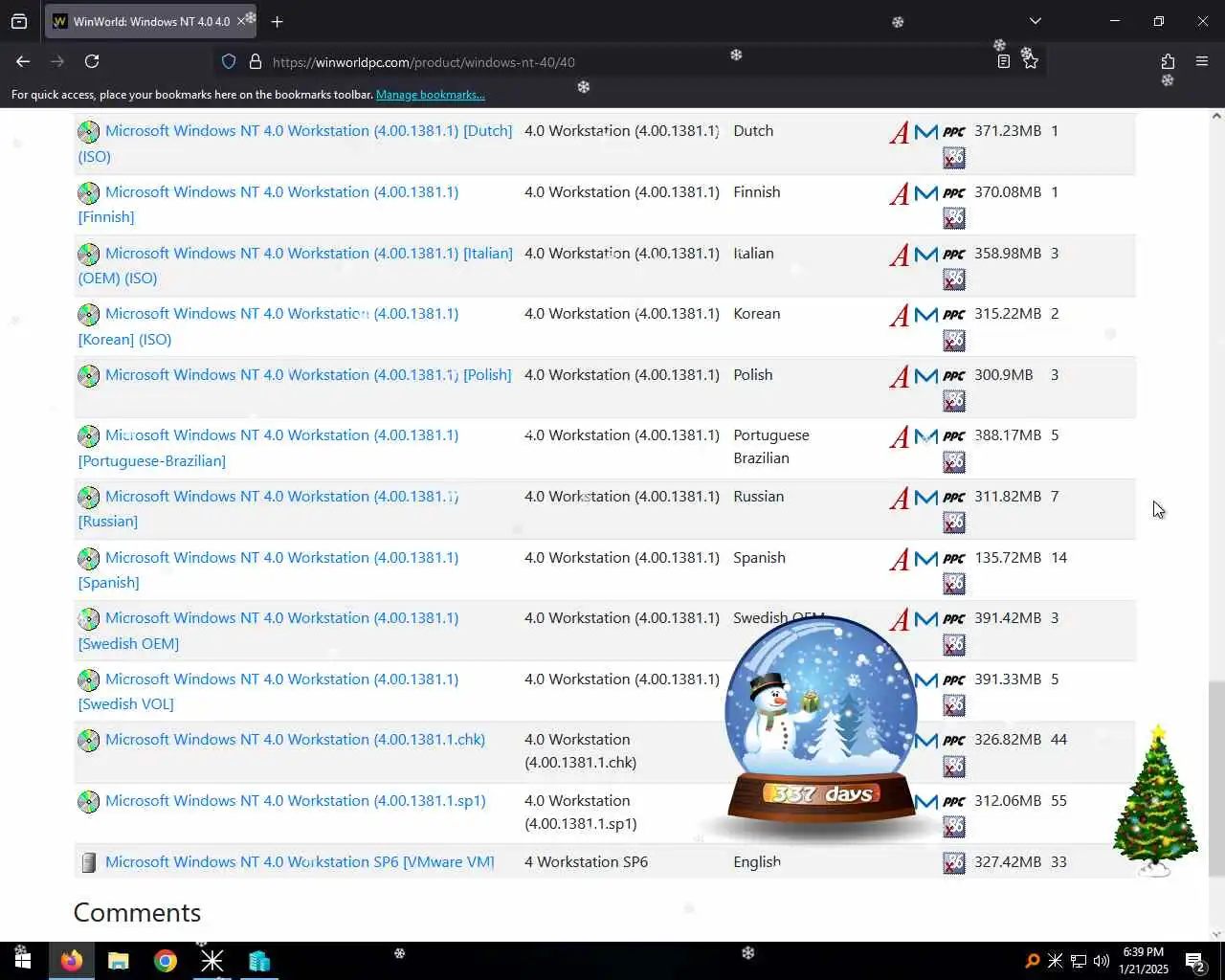Open the Swedish VOL Workstation link
This screenshot has height=980, width=1225.
268,691
